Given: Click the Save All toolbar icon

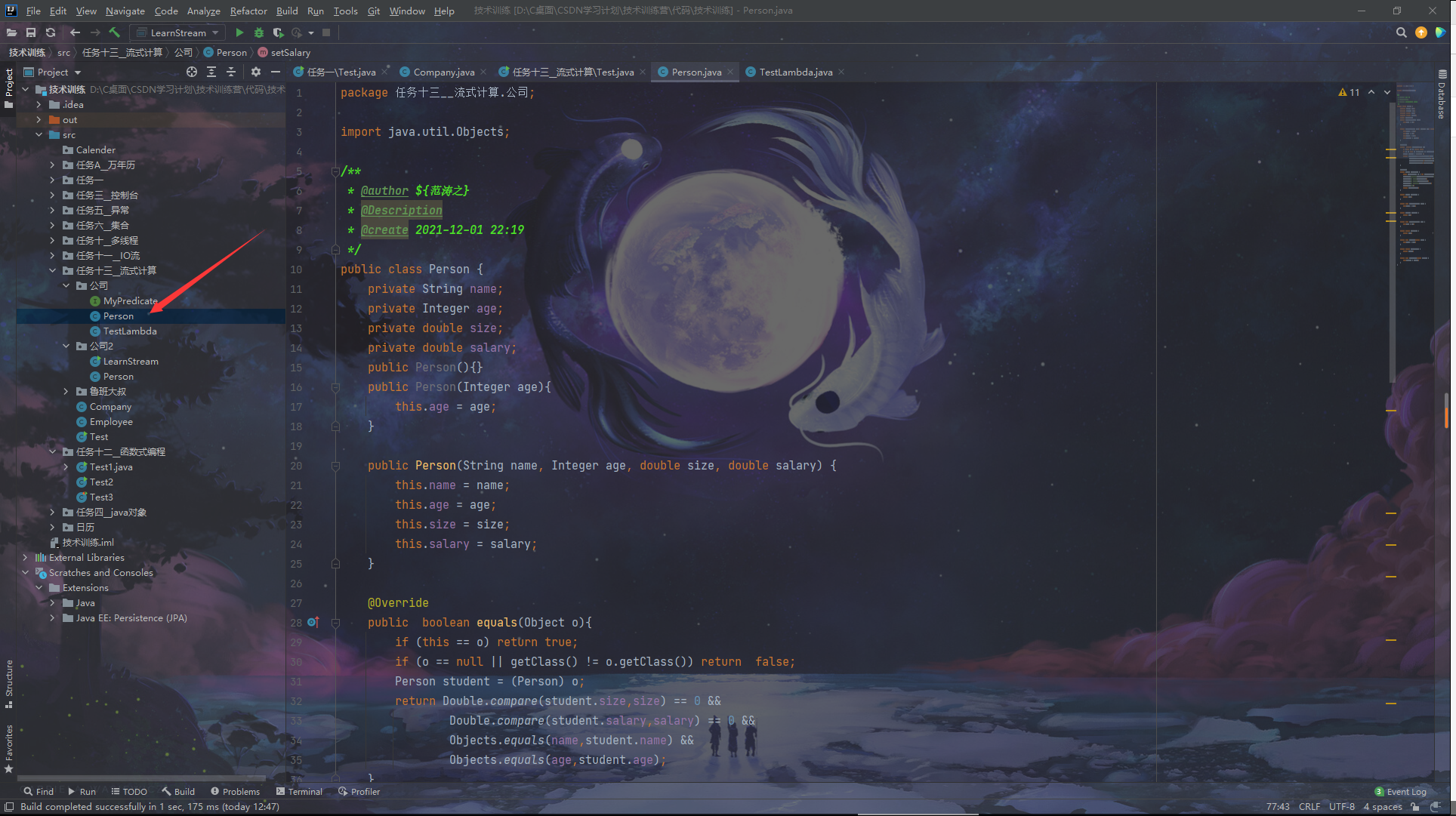Looking at the screenshot, I should tap(31, 32).
